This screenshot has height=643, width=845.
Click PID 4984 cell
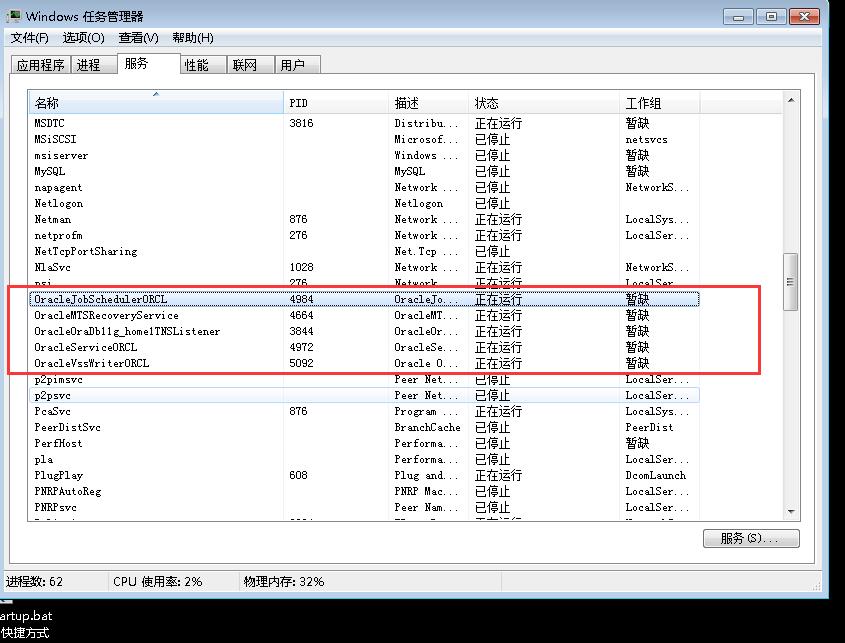(x=301, y=299)
